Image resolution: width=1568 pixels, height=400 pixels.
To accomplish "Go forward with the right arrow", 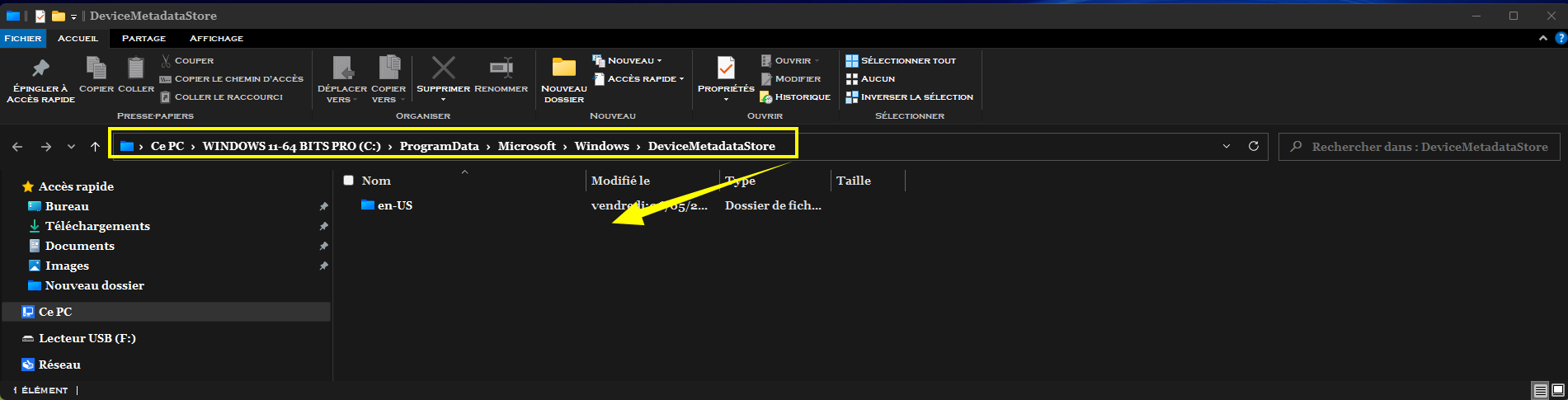I will click(46, 146).
